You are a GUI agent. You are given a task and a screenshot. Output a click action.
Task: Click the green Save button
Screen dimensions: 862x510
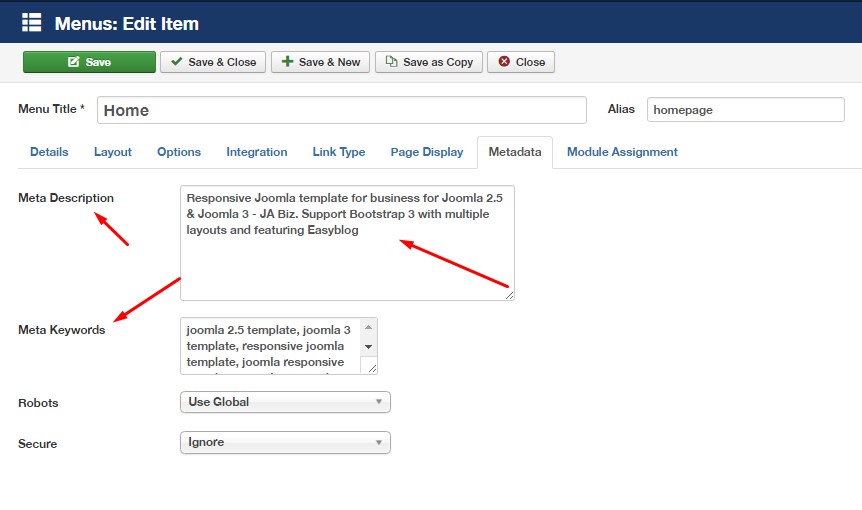coord(89,62)
